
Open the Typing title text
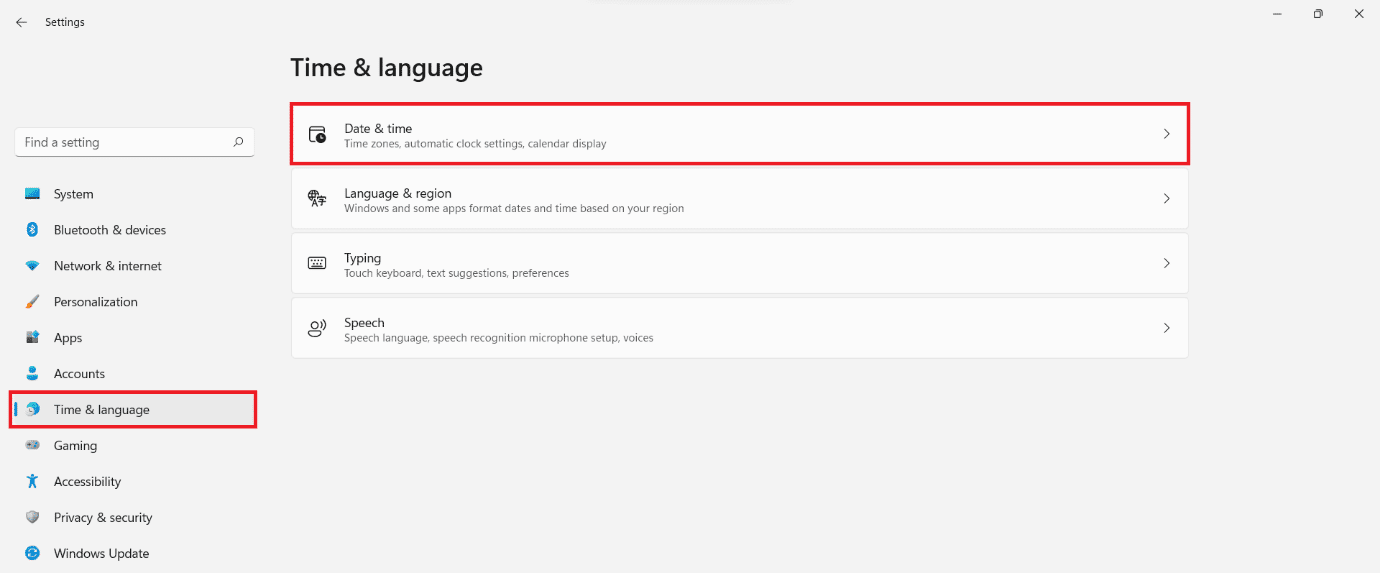[363, 258]
